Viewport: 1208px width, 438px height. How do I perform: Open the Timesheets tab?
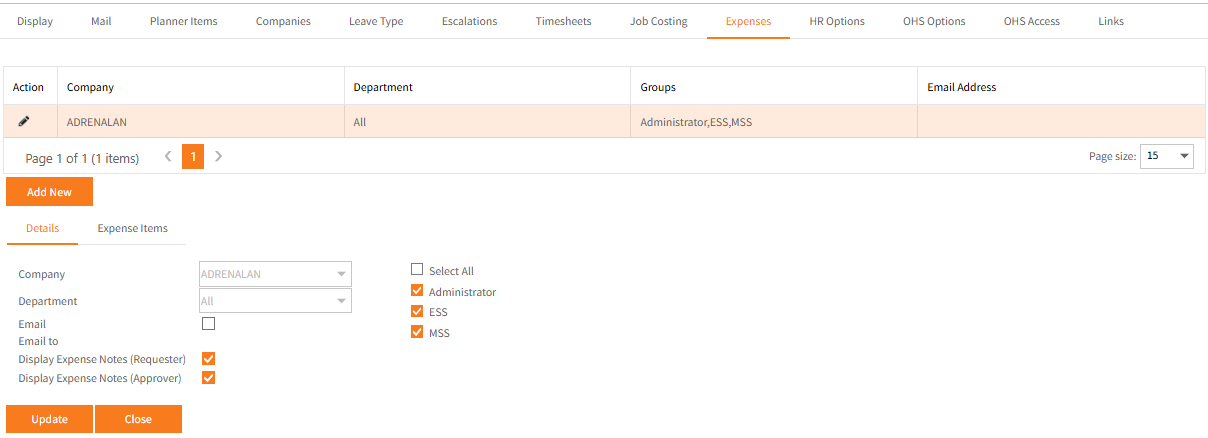tap(563, 21)
